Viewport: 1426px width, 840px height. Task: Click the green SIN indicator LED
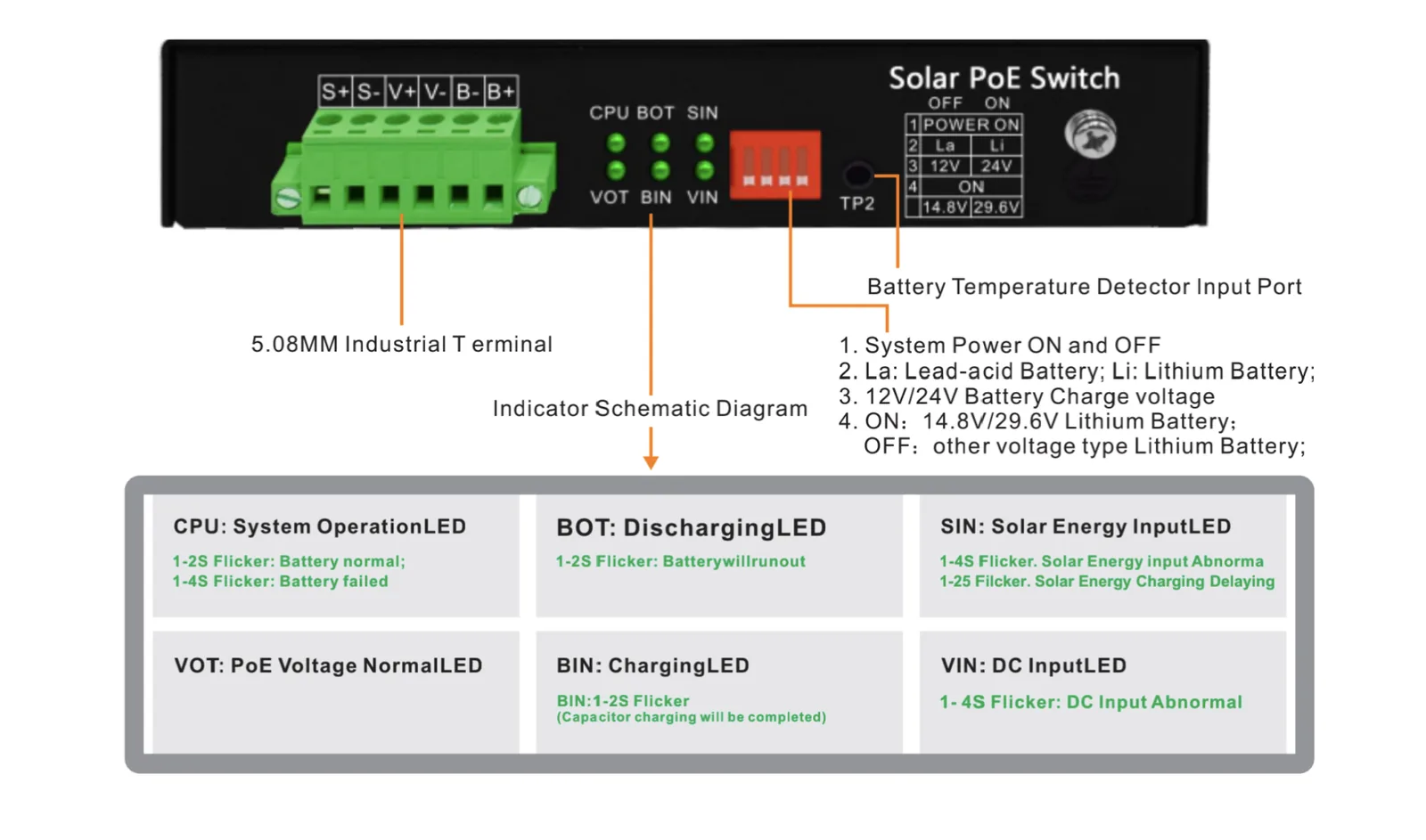click(704, 143)
